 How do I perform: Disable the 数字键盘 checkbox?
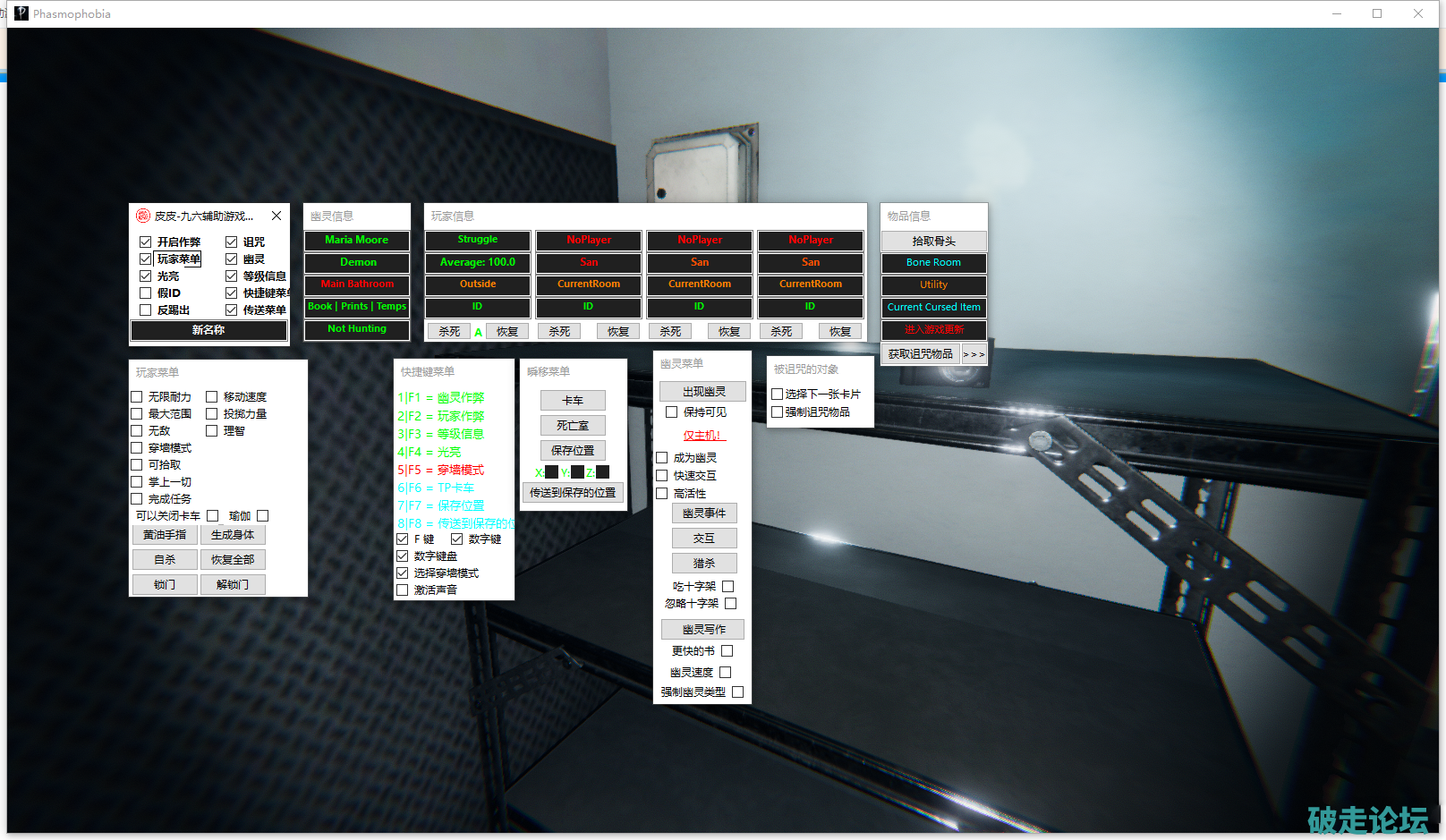point(403,556)
